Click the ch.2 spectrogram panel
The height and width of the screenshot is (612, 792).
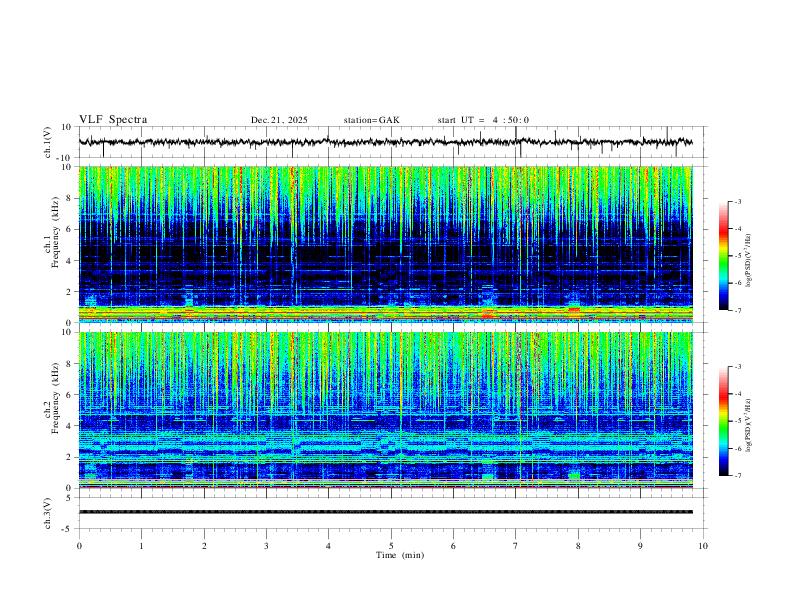pyautogui.click(x=386, y=410)
